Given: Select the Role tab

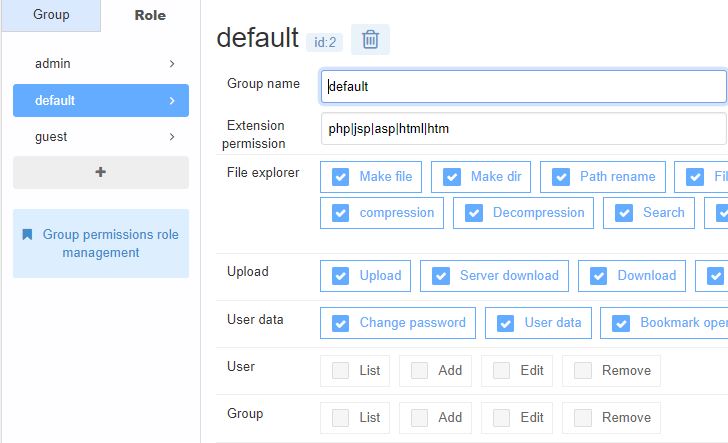Looking at the screenshot, I should coord(150,16).
